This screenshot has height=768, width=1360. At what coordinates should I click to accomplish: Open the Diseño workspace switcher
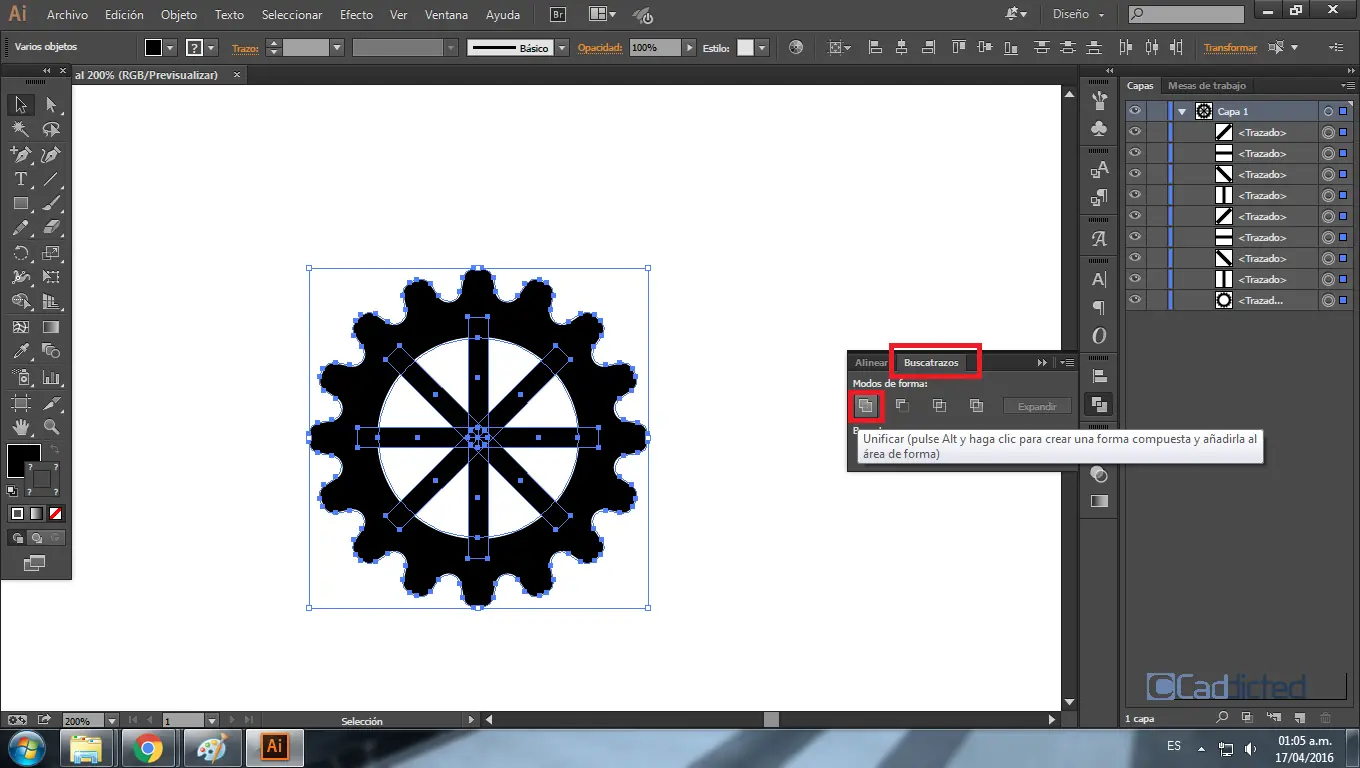(x=1079, y=15)
